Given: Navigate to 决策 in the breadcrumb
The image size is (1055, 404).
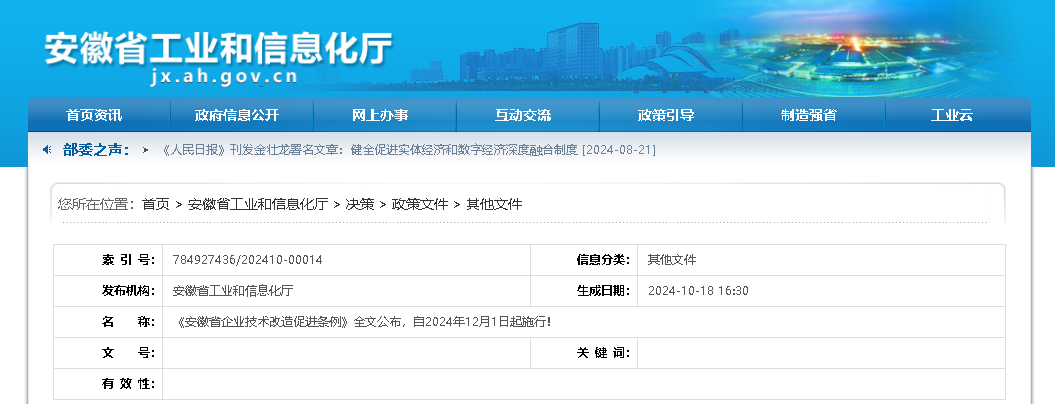Looking at the screenshot, I should (360, 204).
